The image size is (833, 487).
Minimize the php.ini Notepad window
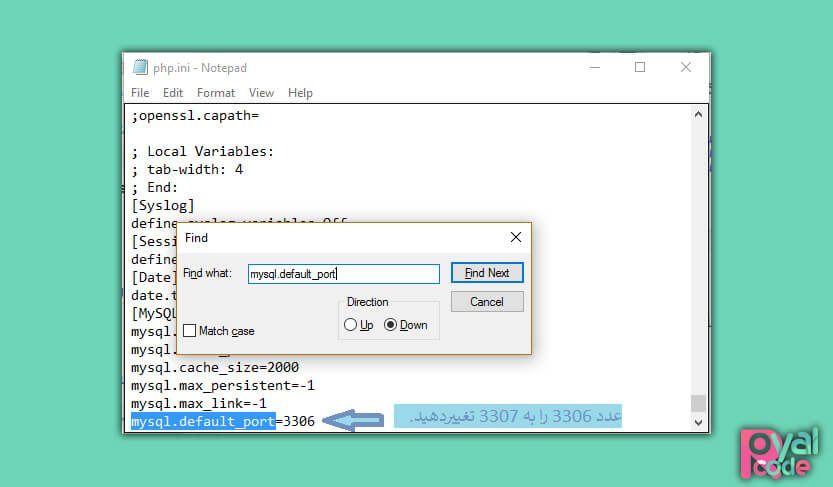pyautogui.click(x=594, y=67)
